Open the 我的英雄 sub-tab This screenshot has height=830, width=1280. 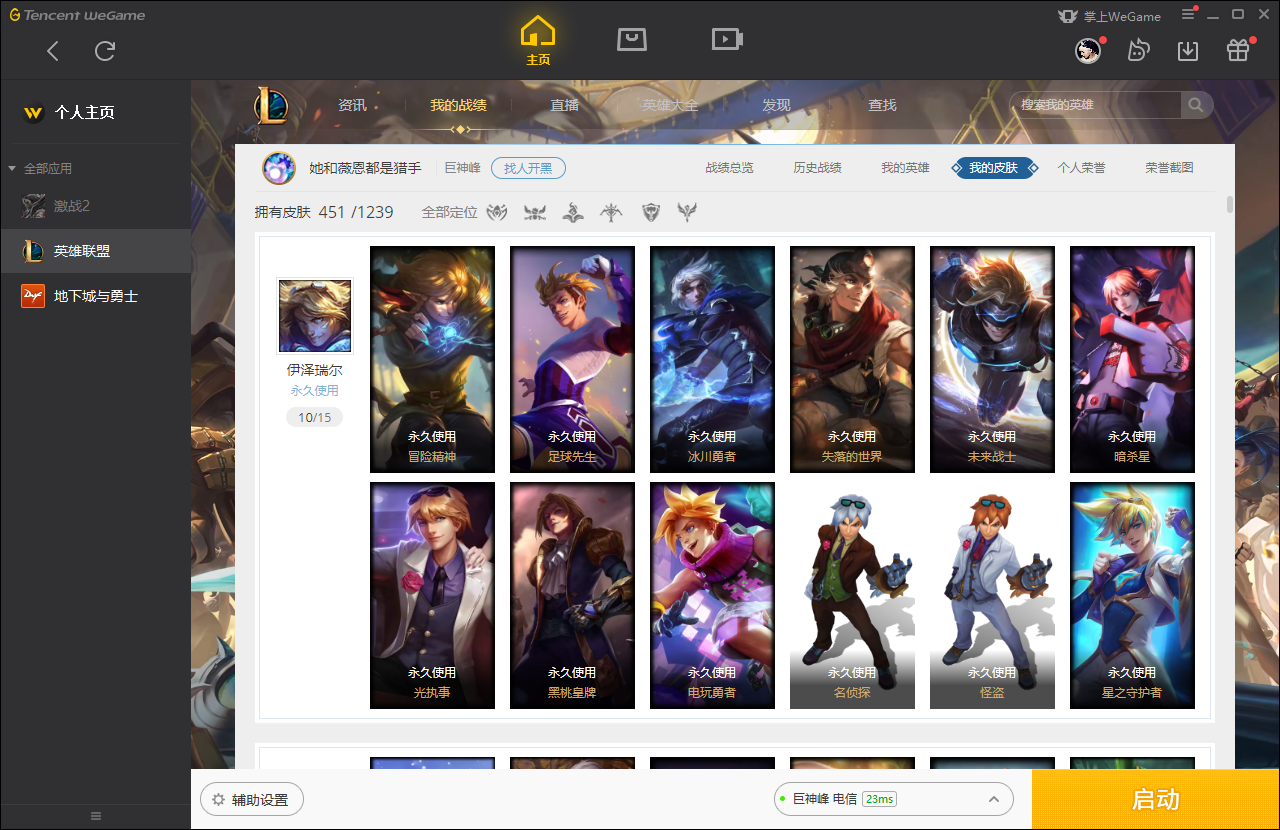click(906, 168)
